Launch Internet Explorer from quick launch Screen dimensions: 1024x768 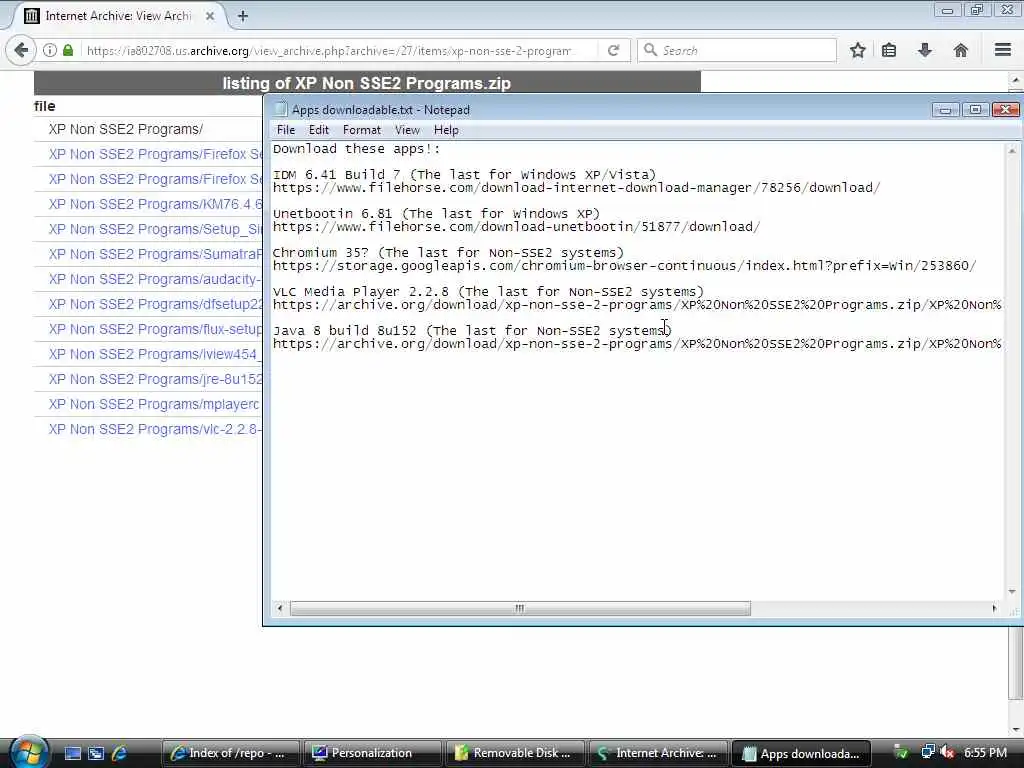[x=119, y=753]
